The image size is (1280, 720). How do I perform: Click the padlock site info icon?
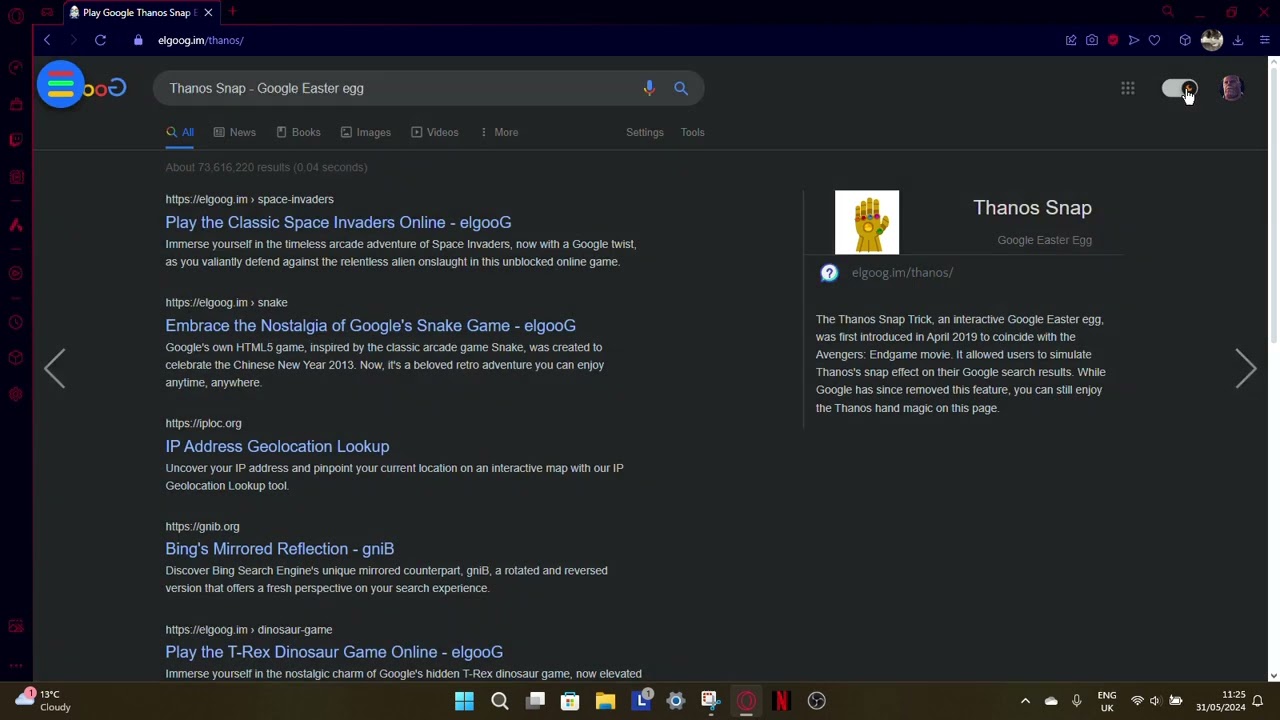point(138,40)
